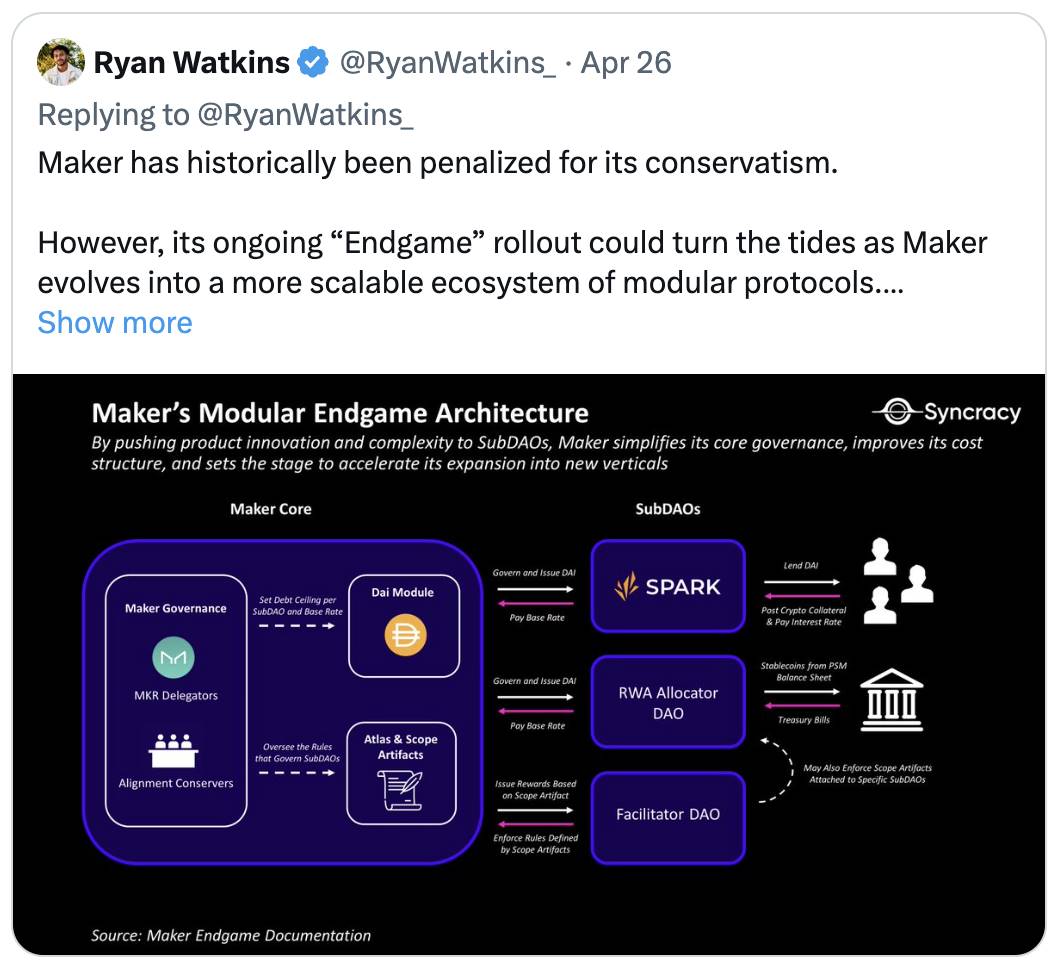Click the Maker Governance box title
Screen dimensions: 1062x968
(x=175, y=608)
